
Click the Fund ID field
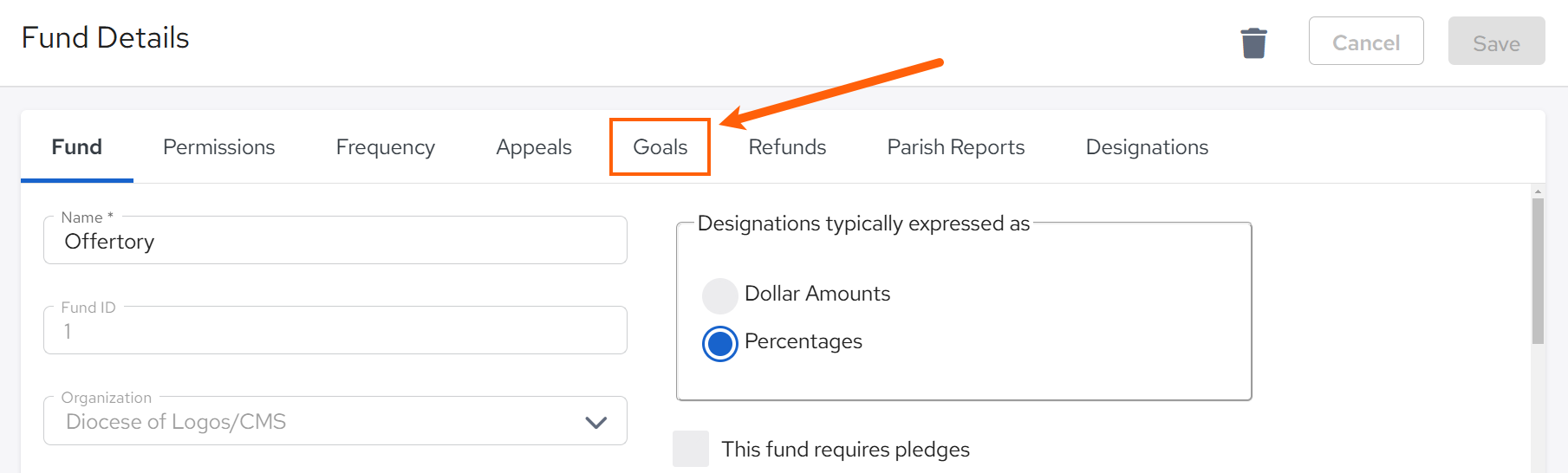tap(335, 332)
